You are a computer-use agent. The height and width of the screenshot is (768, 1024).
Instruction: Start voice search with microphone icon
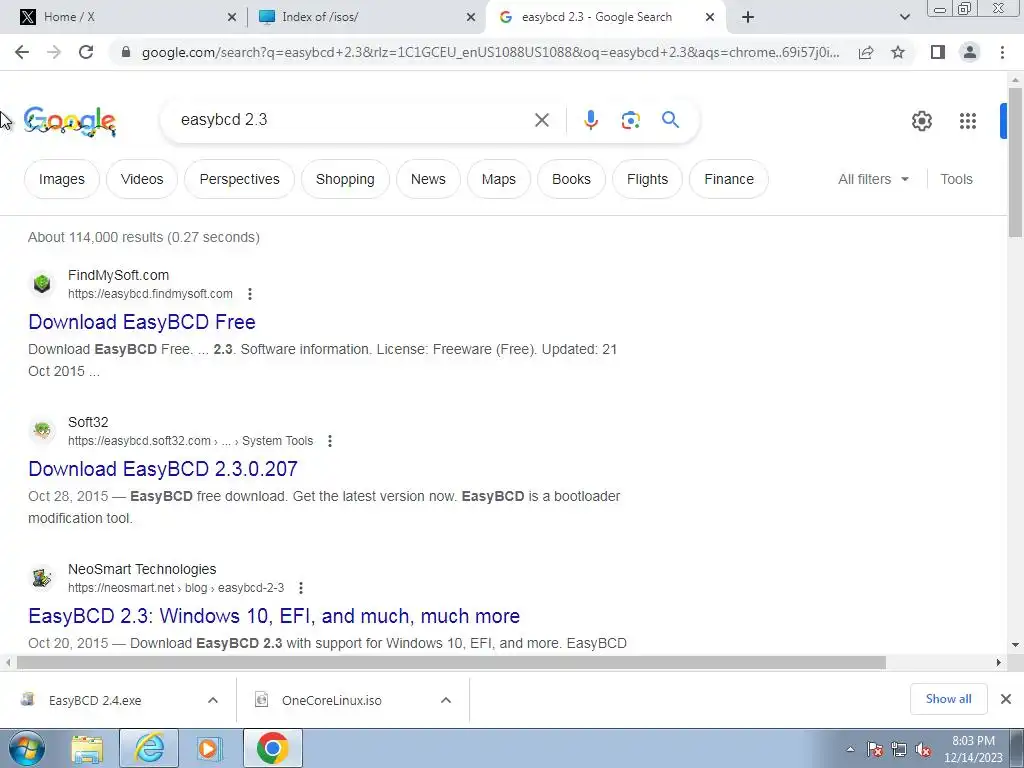[x=590, y=120]
